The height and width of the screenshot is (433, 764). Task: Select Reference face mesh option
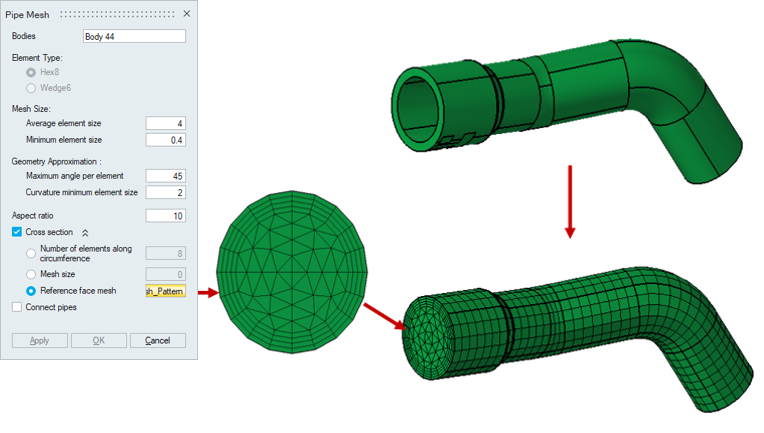pyautogui.click(x=31, y=291)
